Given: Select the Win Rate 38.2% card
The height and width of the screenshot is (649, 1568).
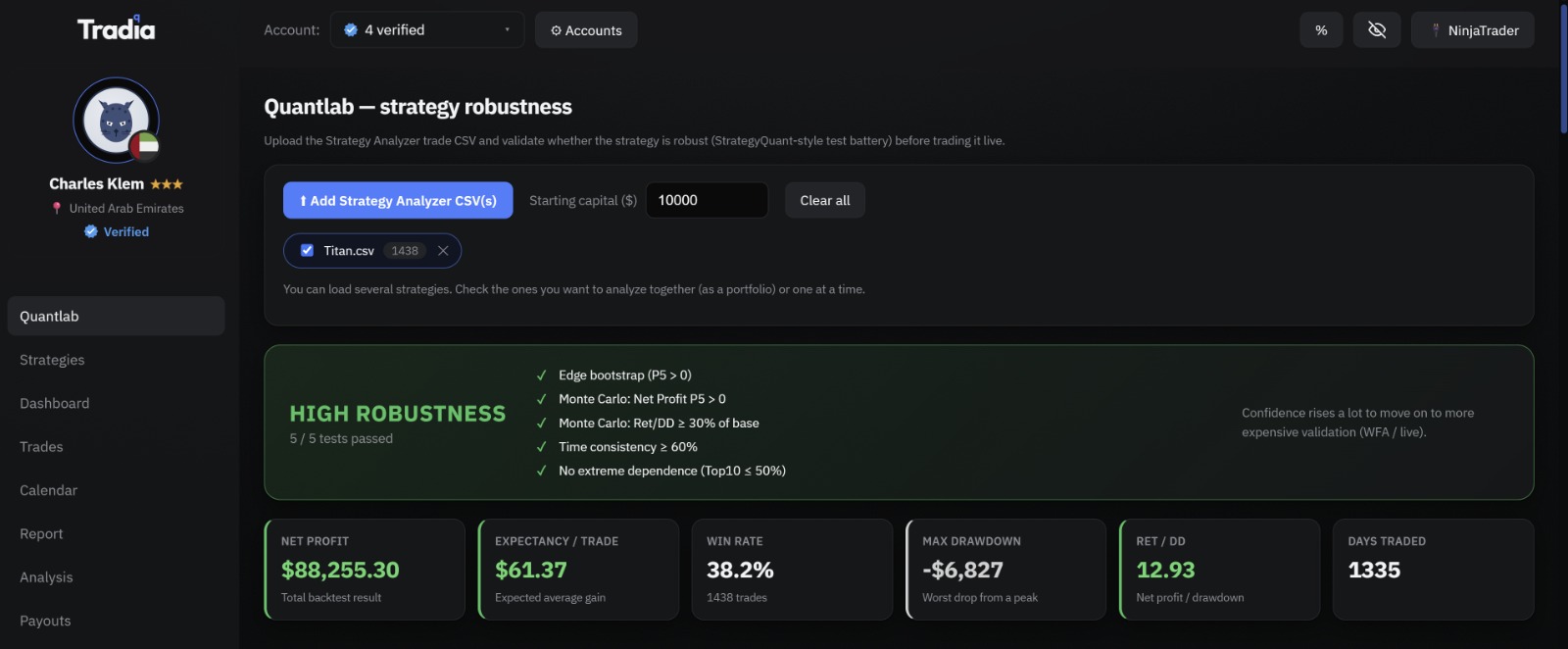Looking at the screenshot, I should click(792, 570).
